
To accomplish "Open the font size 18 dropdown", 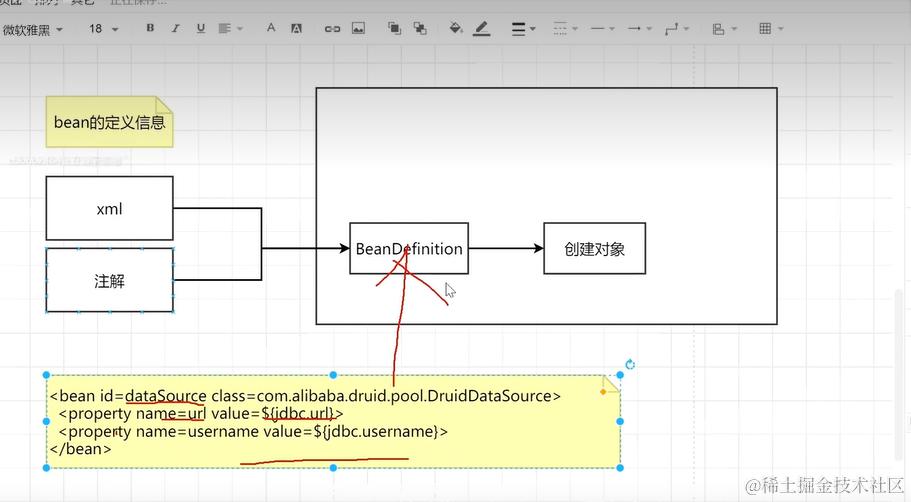I will tap(103, 28).
